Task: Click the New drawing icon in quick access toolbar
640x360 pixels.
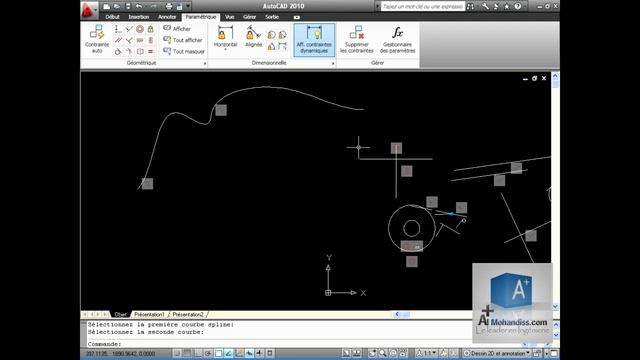Action: 106,6
